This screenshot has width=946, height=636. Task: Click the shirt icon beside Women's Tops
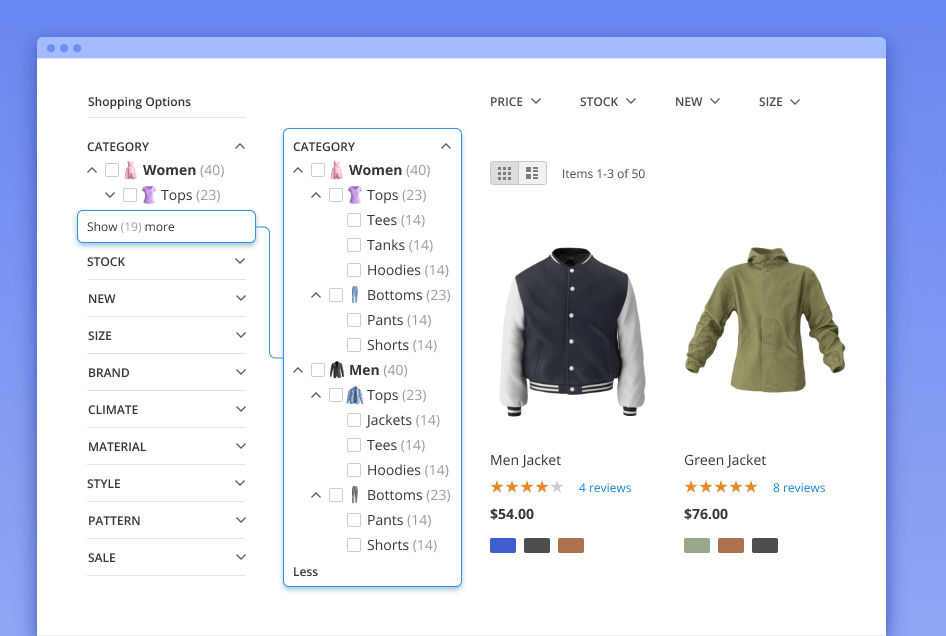[x=355, y=194]
